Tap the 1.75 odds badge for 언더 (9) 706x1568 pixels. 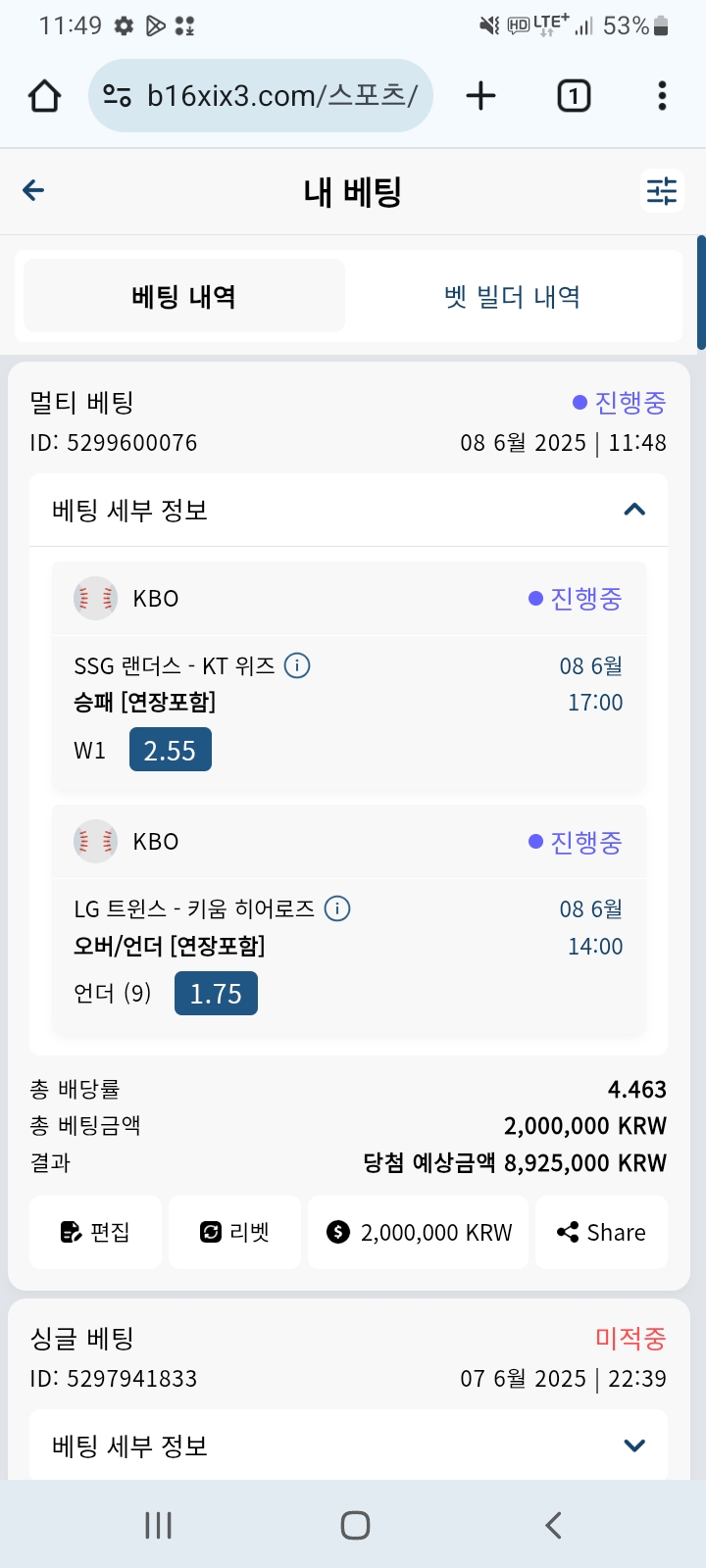(216, 994)
